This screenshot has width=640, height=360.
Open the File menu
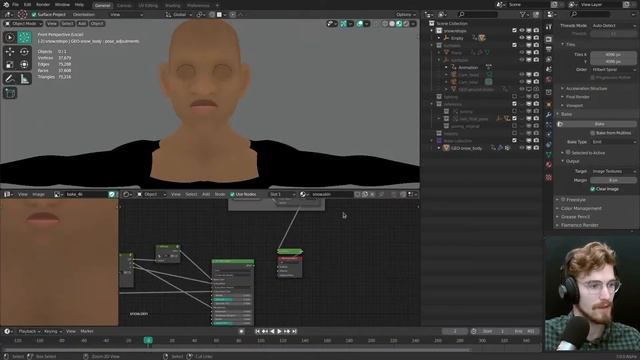coord(15,4)
